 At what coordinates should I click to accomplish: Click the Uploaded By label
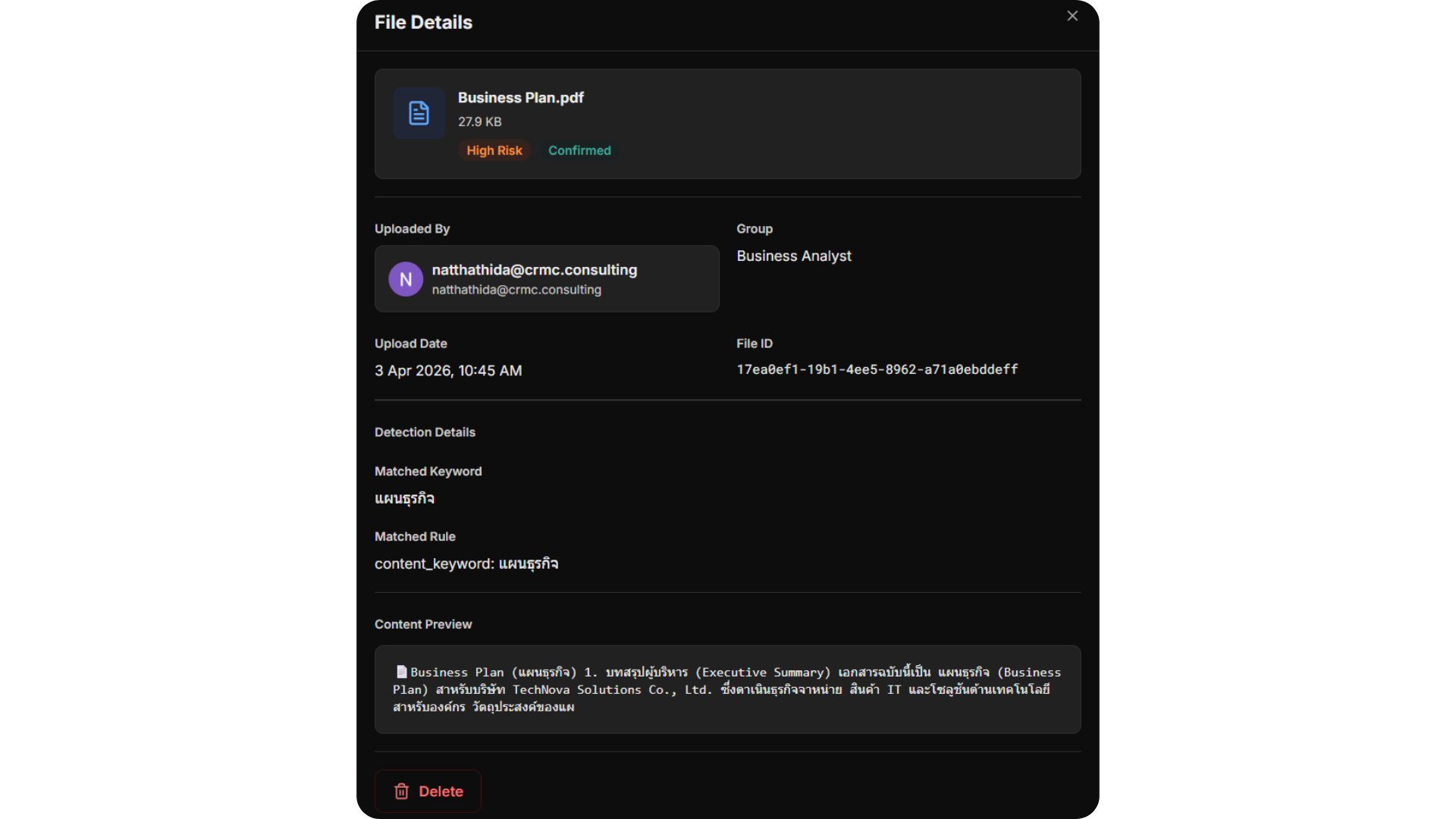click(412, 229)
